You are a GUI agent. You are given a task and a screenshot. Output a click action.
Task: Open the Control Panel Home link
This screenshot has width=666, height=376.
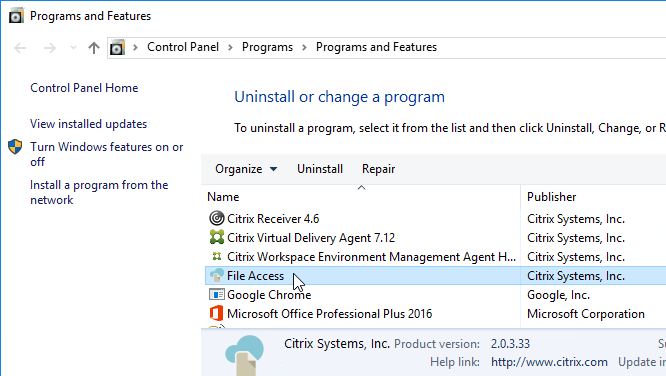84,88
